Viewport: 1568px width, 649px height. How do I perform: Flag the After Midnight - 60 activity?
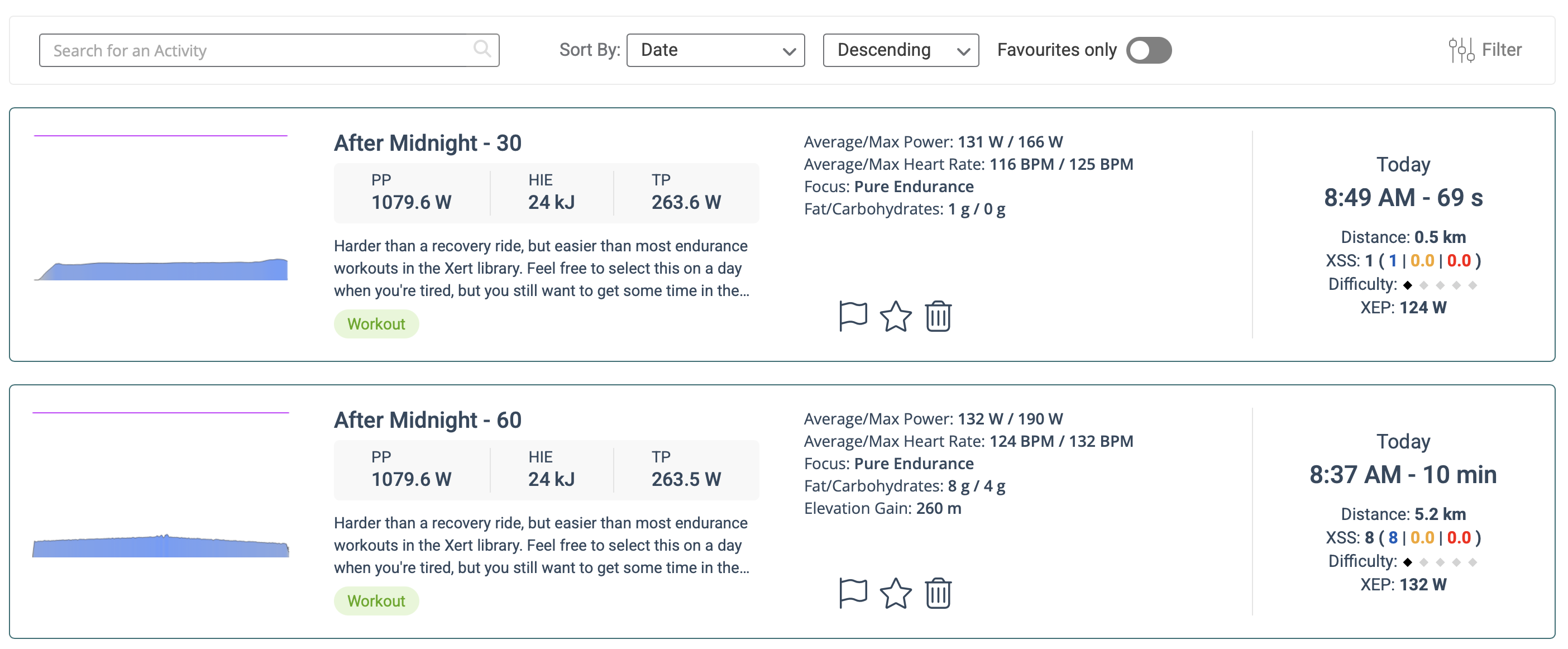coord(853,593)
